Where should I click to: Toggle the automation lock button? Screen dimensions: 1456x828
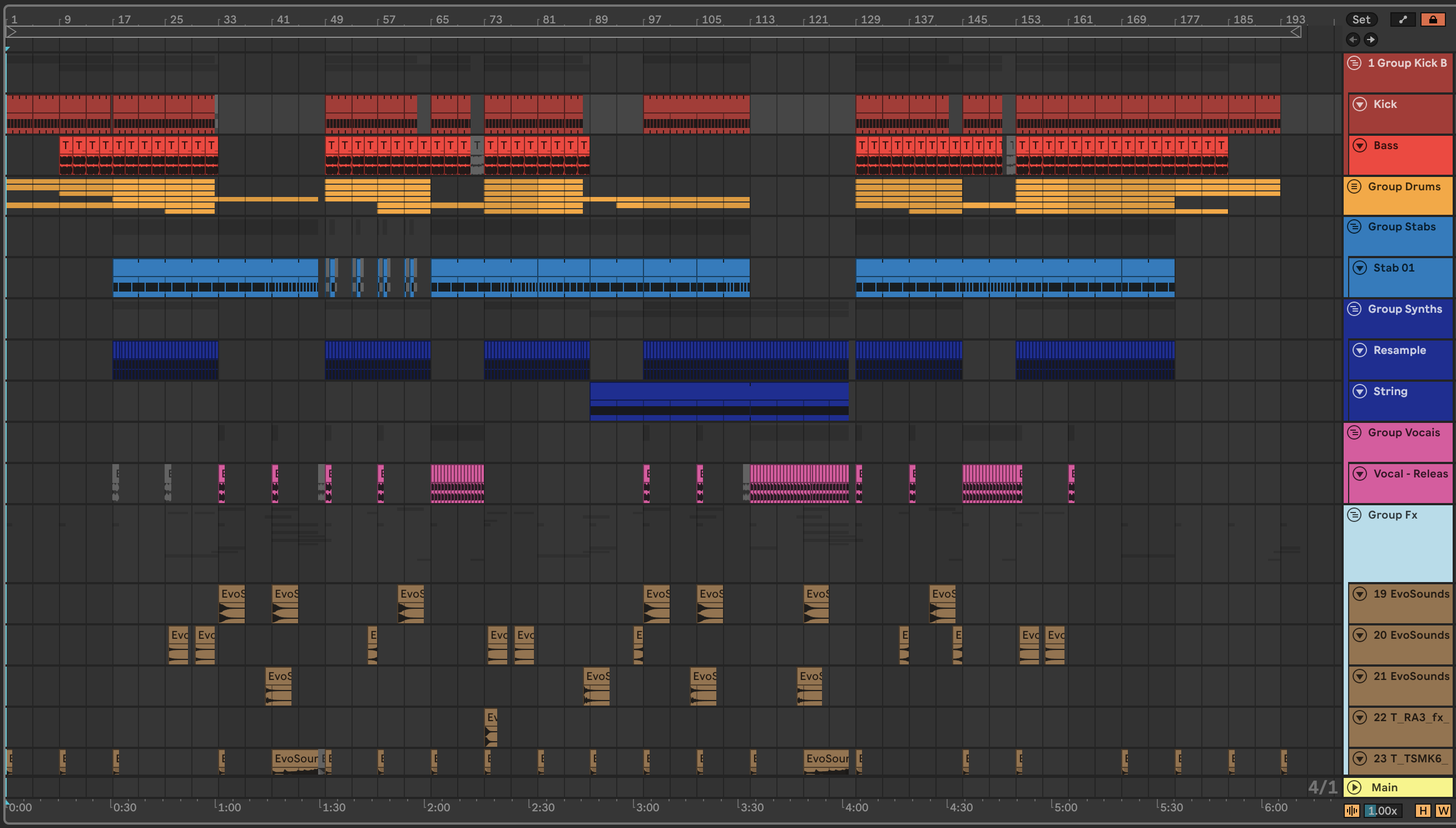click(x=1433, y=19)
